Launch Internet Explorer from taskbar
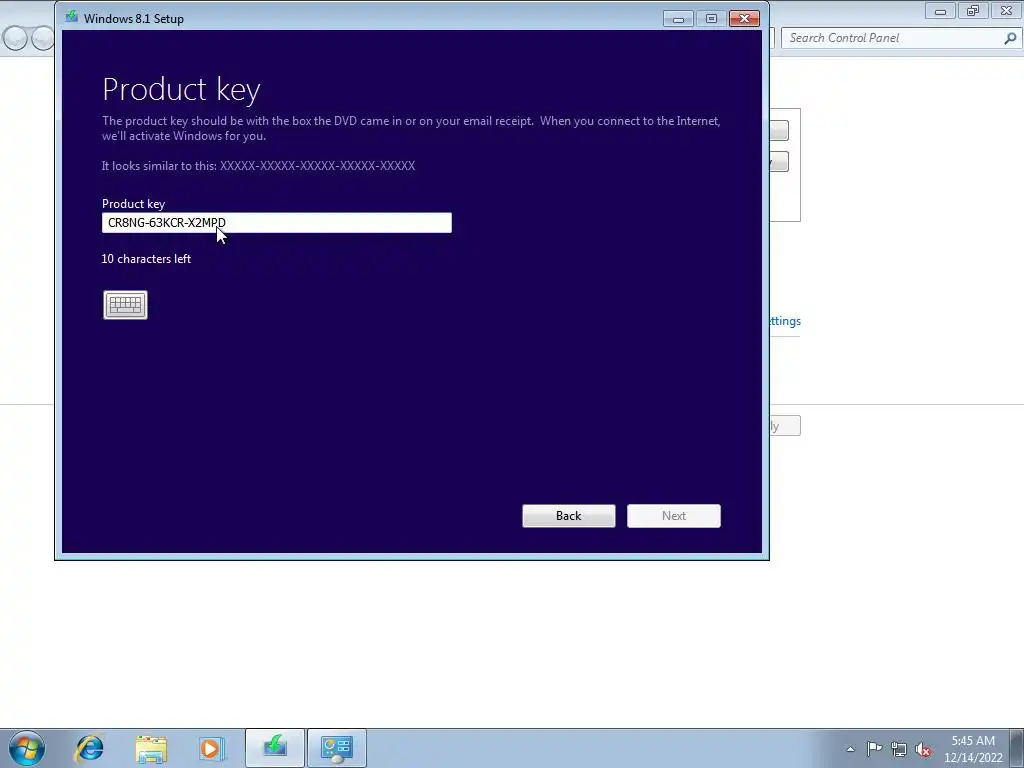This screenshot has height=768, width=1024. [89, 748]
